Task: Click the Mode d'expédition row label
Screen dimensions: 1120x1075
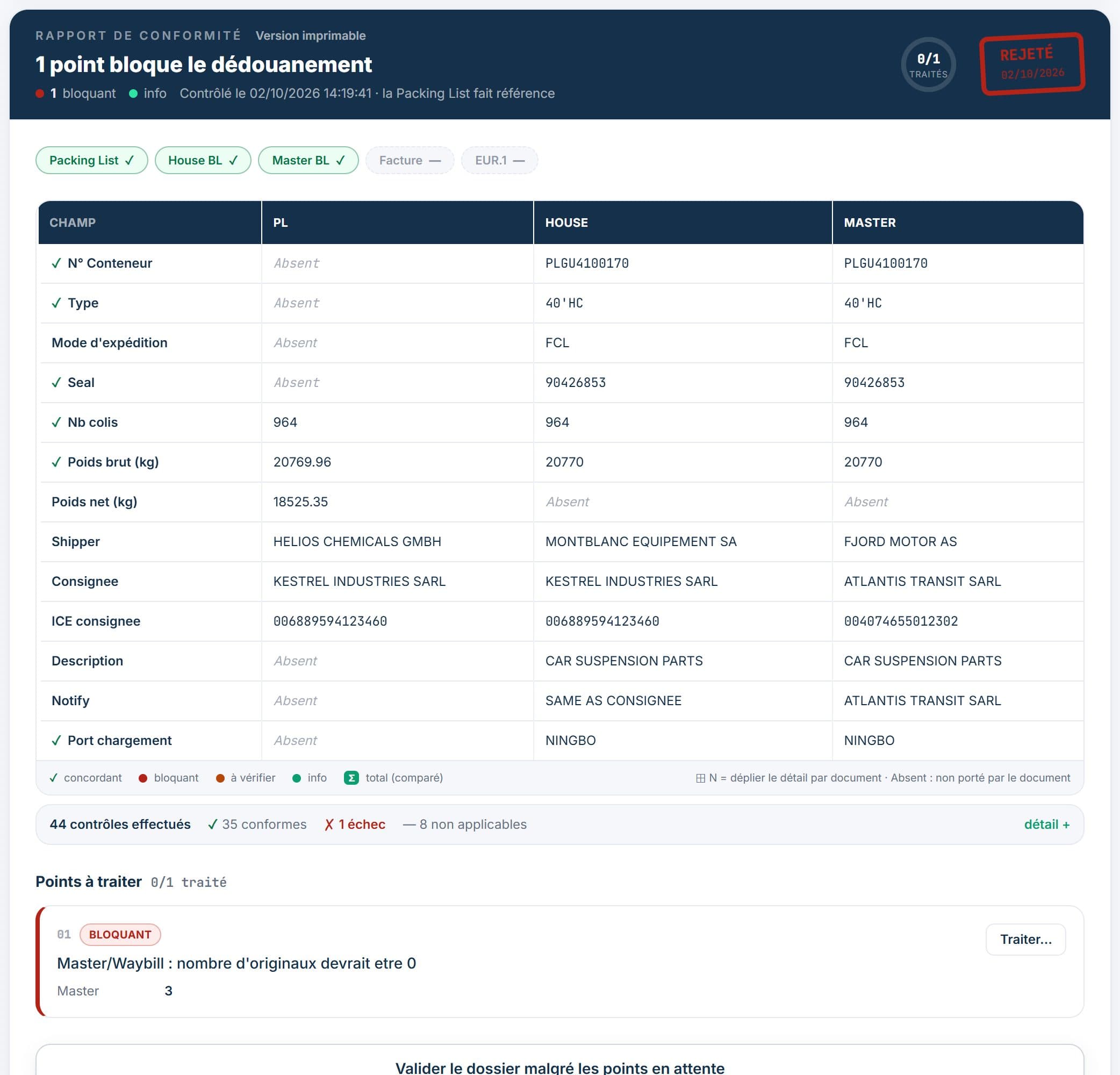Action: [109, 342]
